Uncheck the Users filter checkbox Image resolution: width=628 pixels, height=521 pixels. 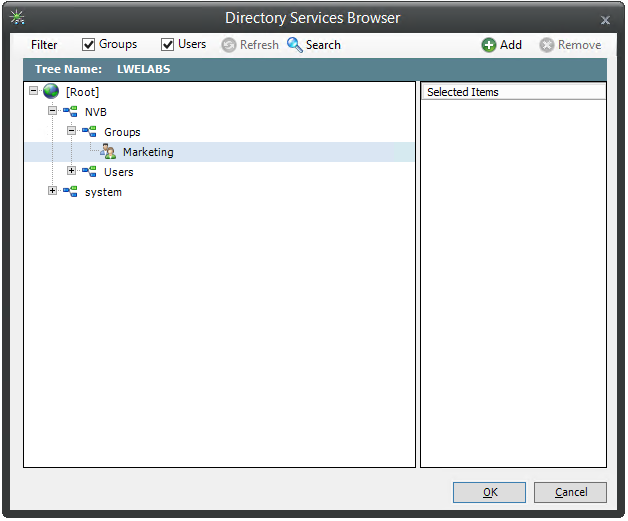(167, 44)
